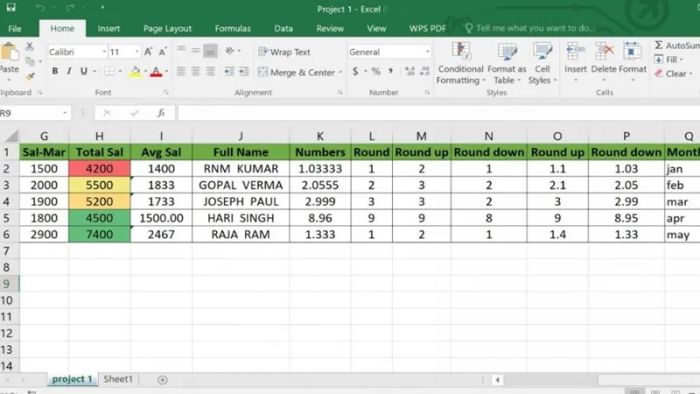
Task: Select Middle Align icon
Action: tap(196, 50)
